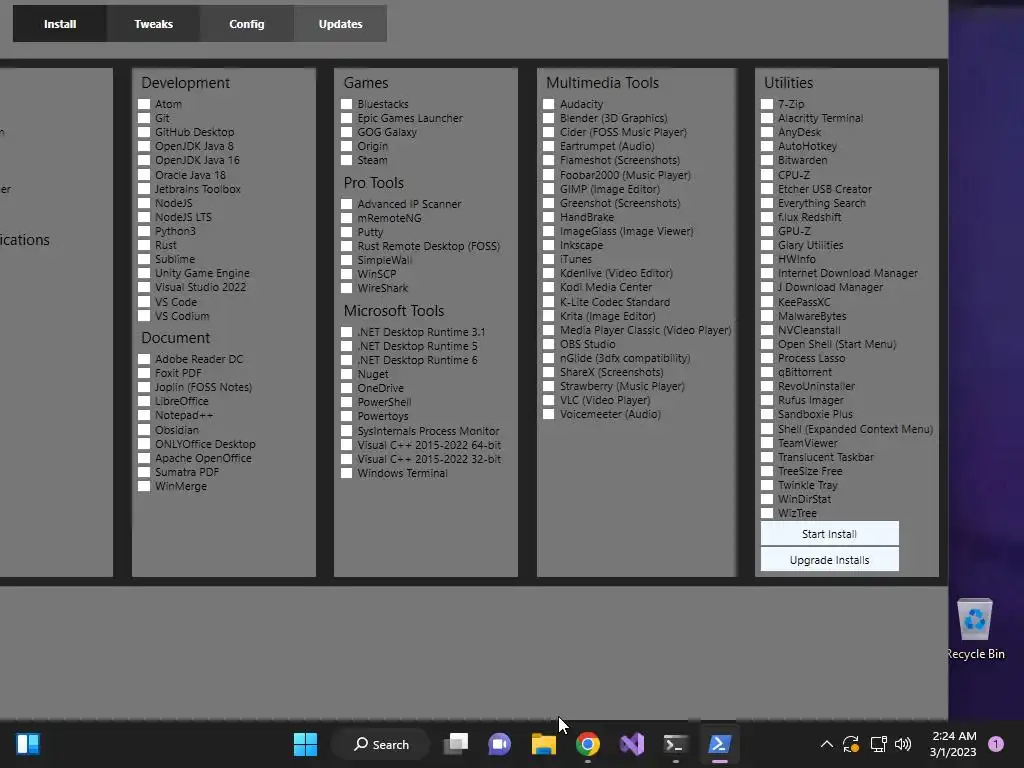Select the Notepad++ checkbox
This screenshot has height=768, width=1024.
pos(144,415)
